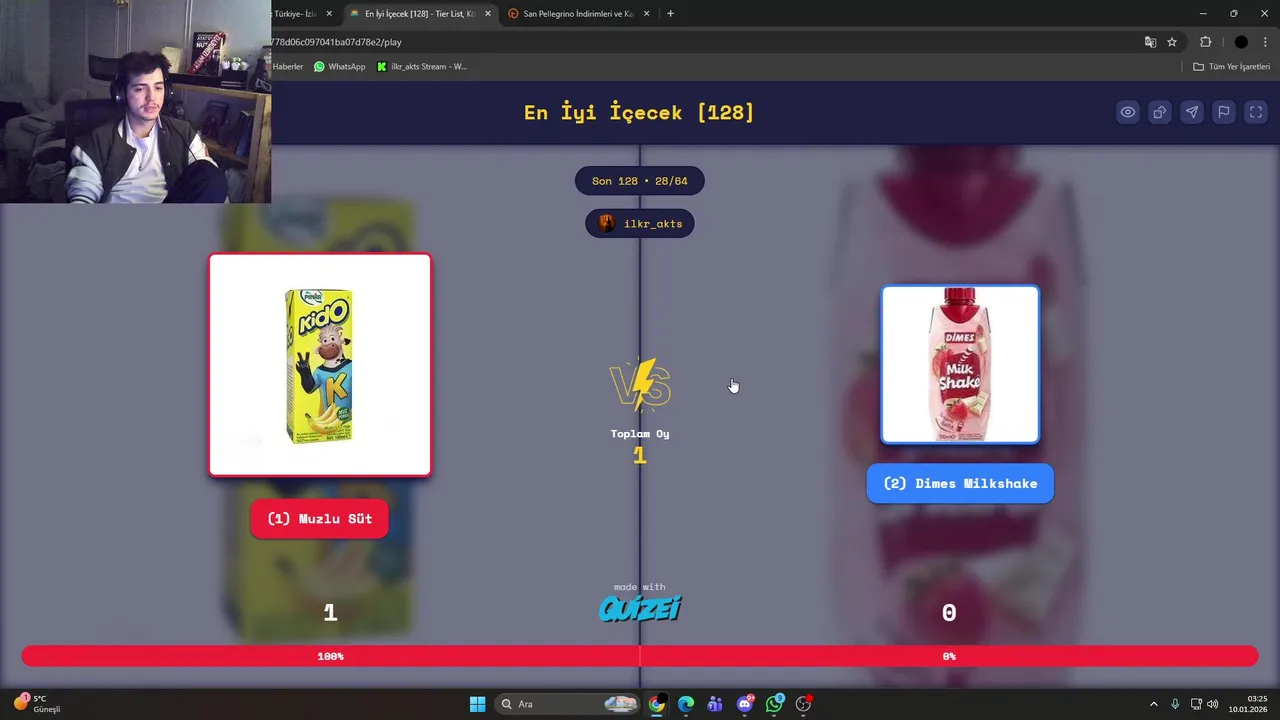Open a new browser tab
The width and height of the screenshot is (1280, 720).
[670, 14]
